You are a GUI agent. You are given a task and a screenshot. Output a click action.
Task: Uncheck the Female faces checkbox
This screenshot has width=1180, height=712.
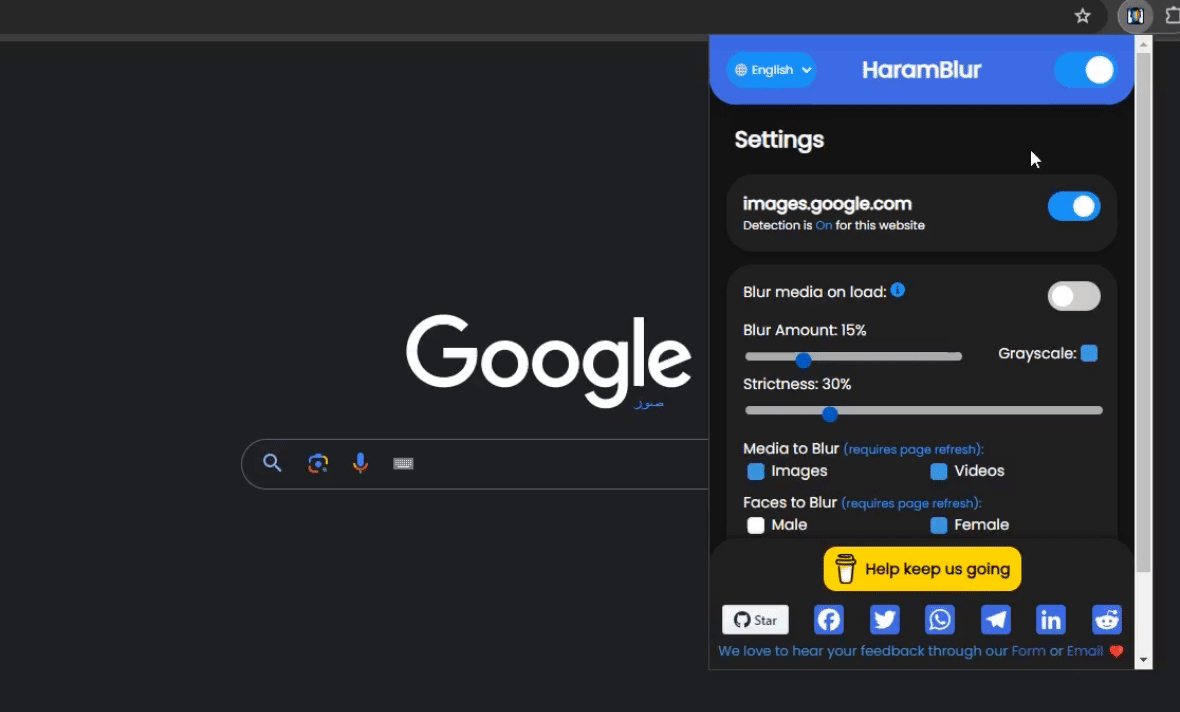click(x=938, y=525)
